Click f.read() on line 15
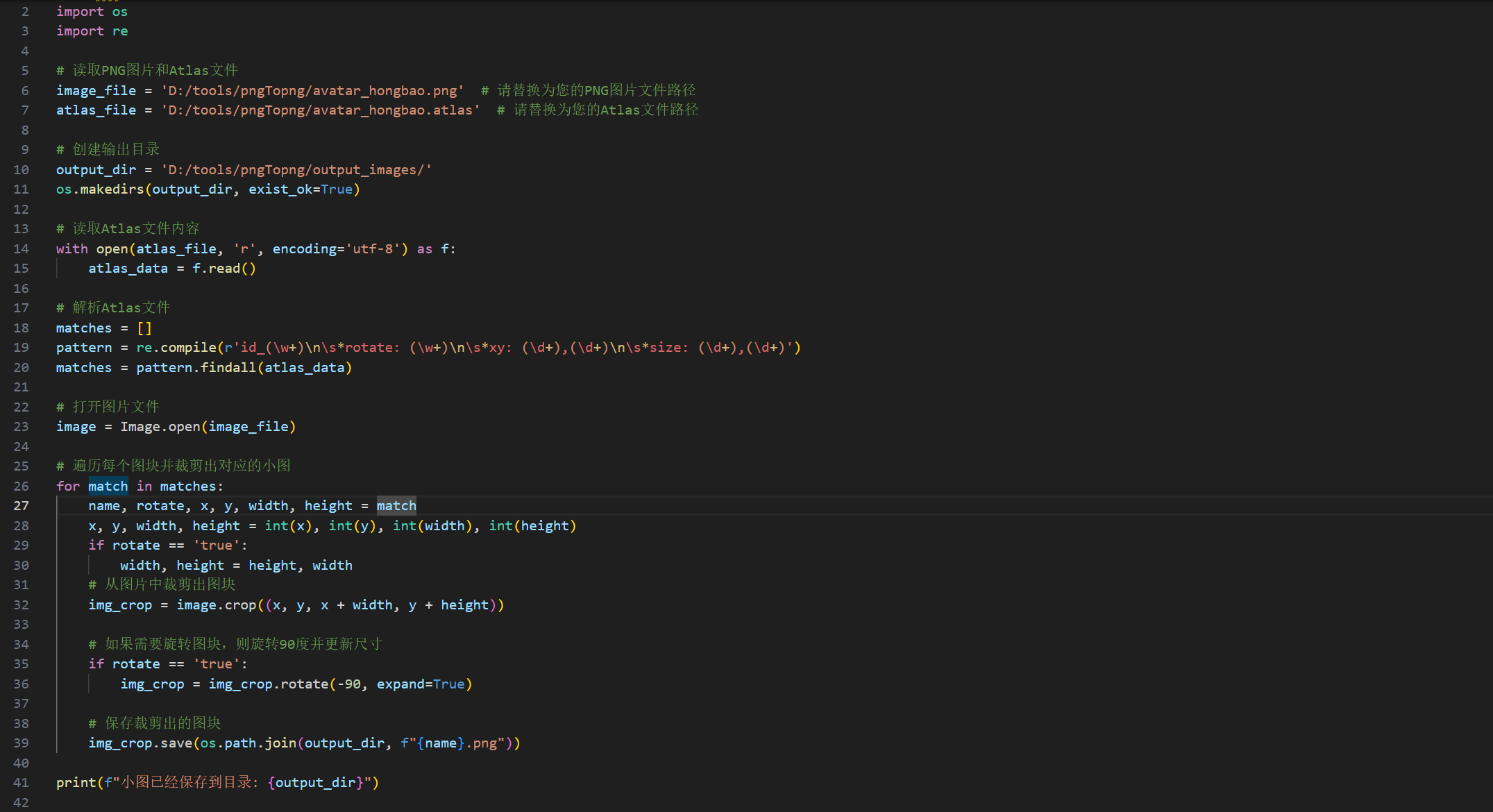The height and width of the screenshot is (812, 1493). (223, 269)
